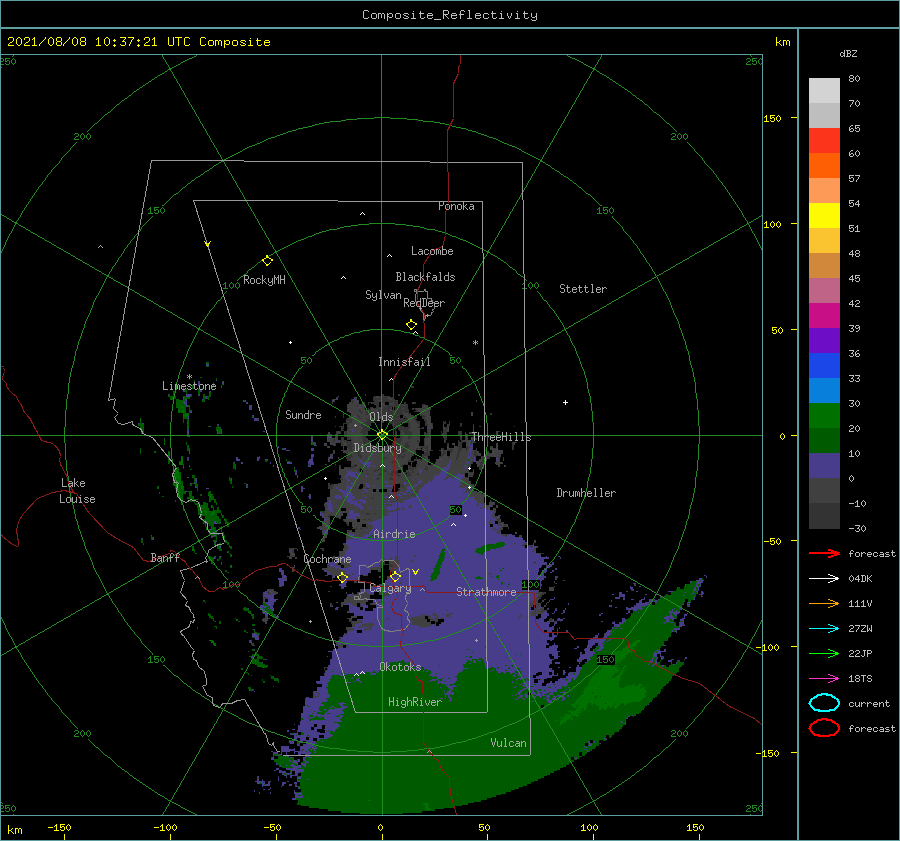Click the white 04DK arrow icon
This screenshot has width=900, height=841.
(824, 578)
